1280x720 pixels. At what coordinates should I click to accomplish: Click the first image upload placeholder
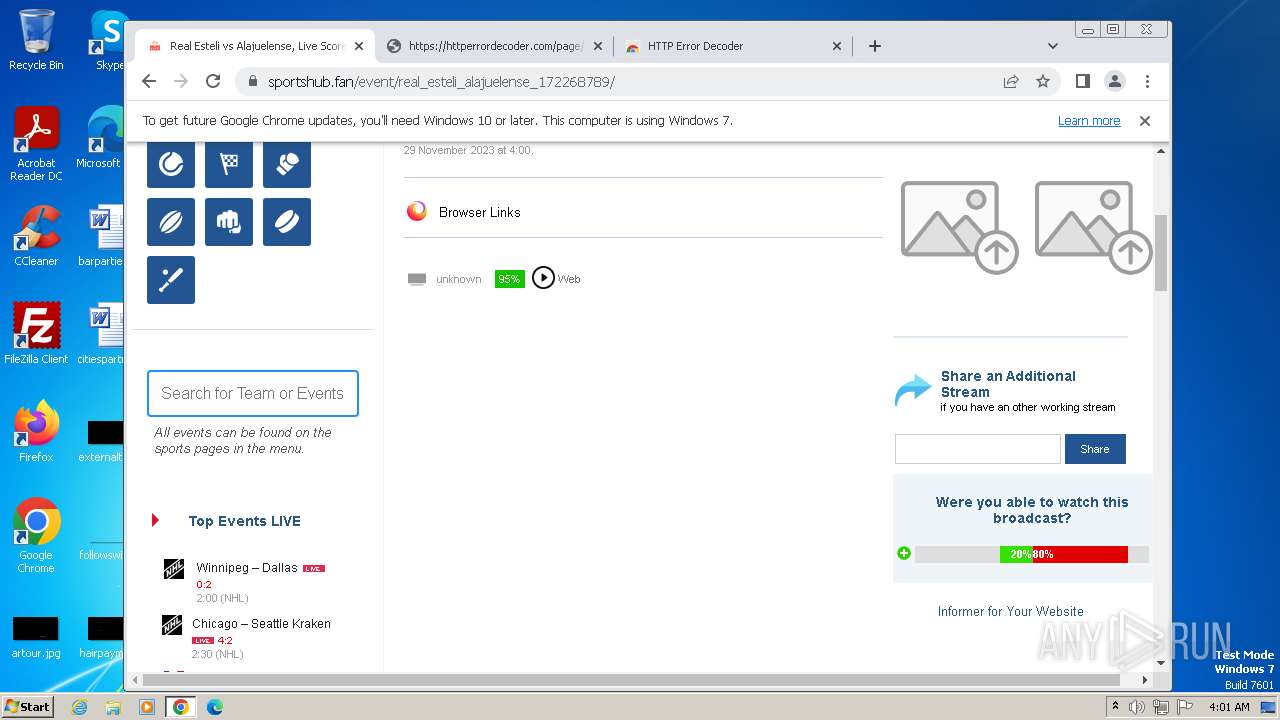pyautogui.click(x=958, y=227)
